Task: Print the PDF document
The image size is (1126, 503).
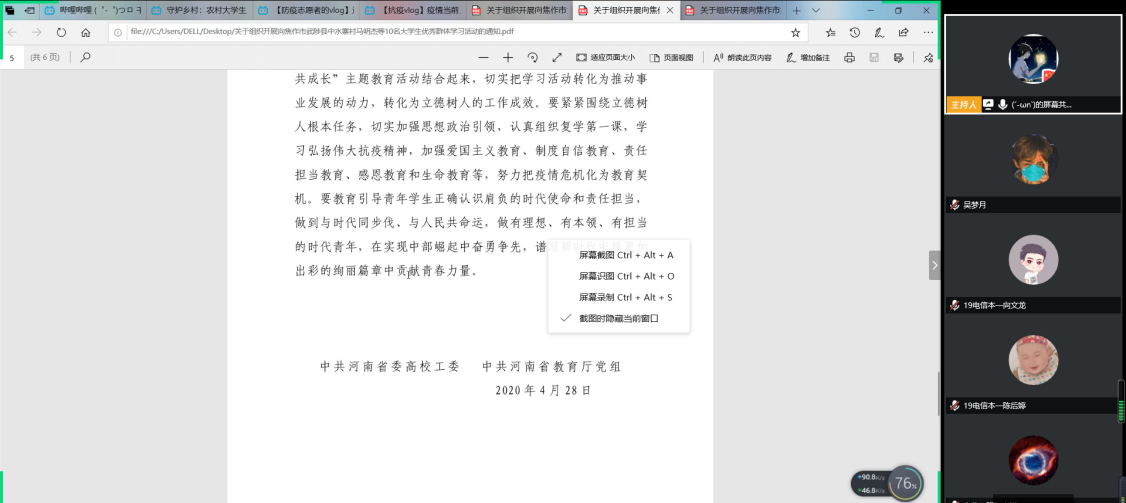Action: (849, 57)
